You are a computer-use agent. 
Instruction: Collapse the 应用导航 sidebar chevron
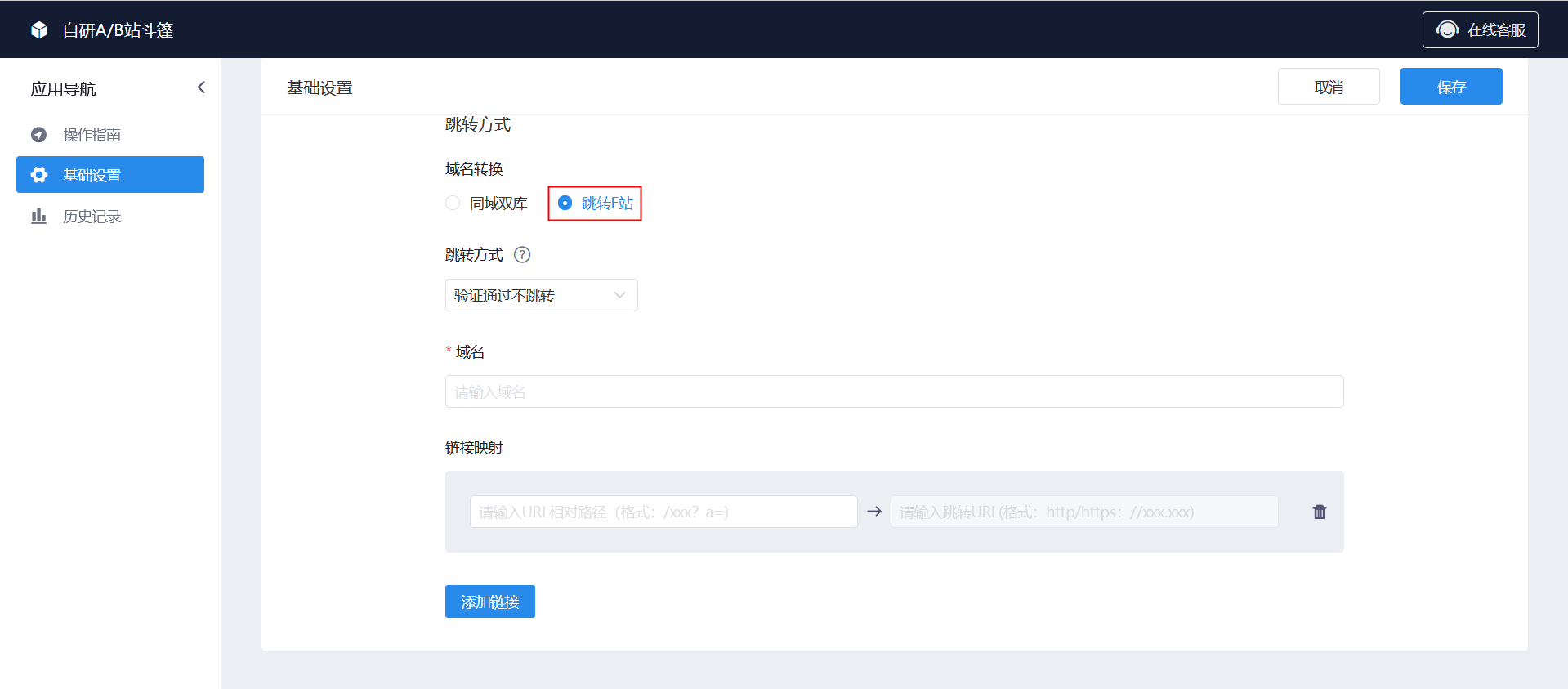tap(201, 87)
